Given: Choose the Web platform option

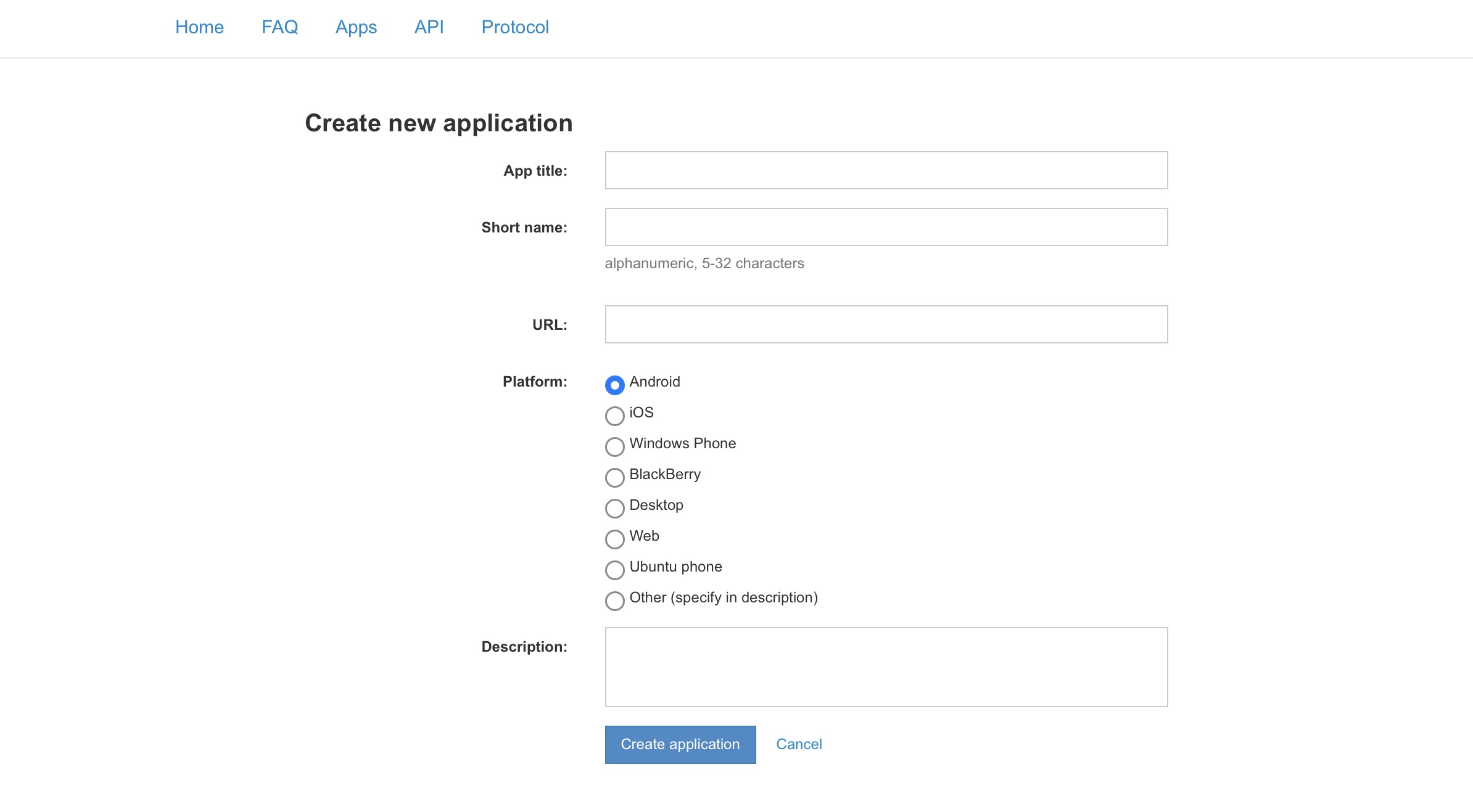Looking at the screenshot, I should (x=614, y=539).
